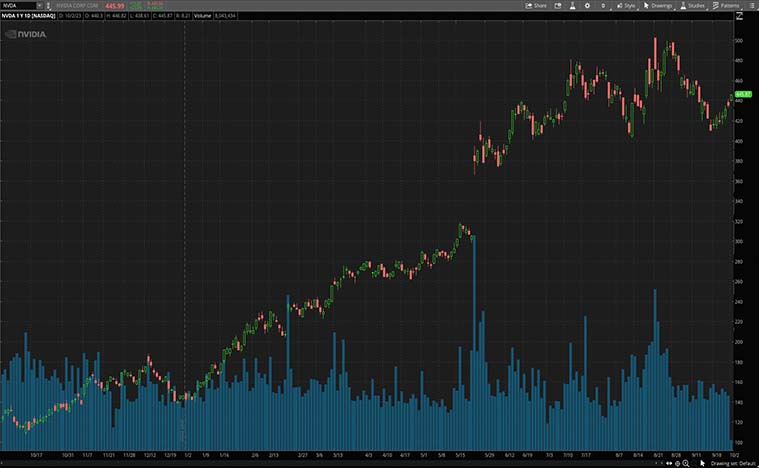
Task: Click the crosshair pan icon at bottom
Action: coord(677,463)
